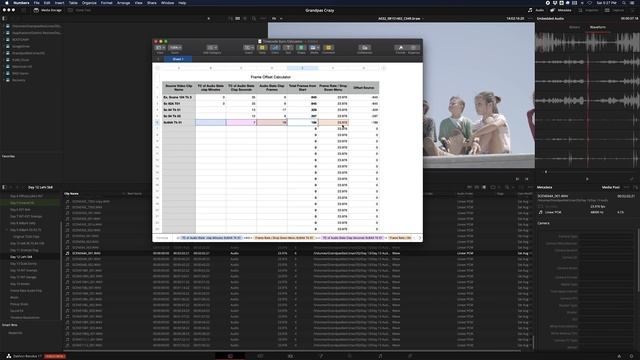
Task: Switch to the Meters tab
Action: (x=574, y=27)
